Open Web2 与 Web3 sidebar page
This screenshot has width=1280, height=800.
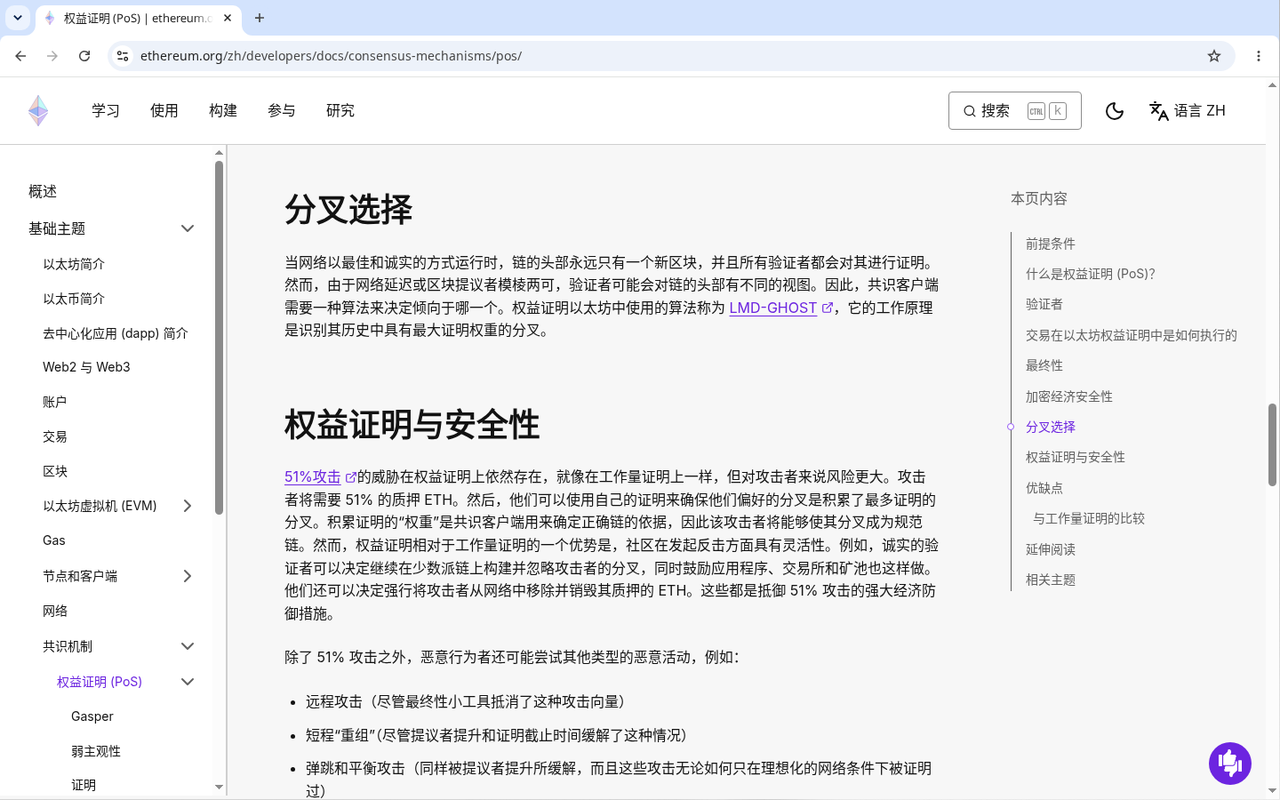[x=86, y=367]
